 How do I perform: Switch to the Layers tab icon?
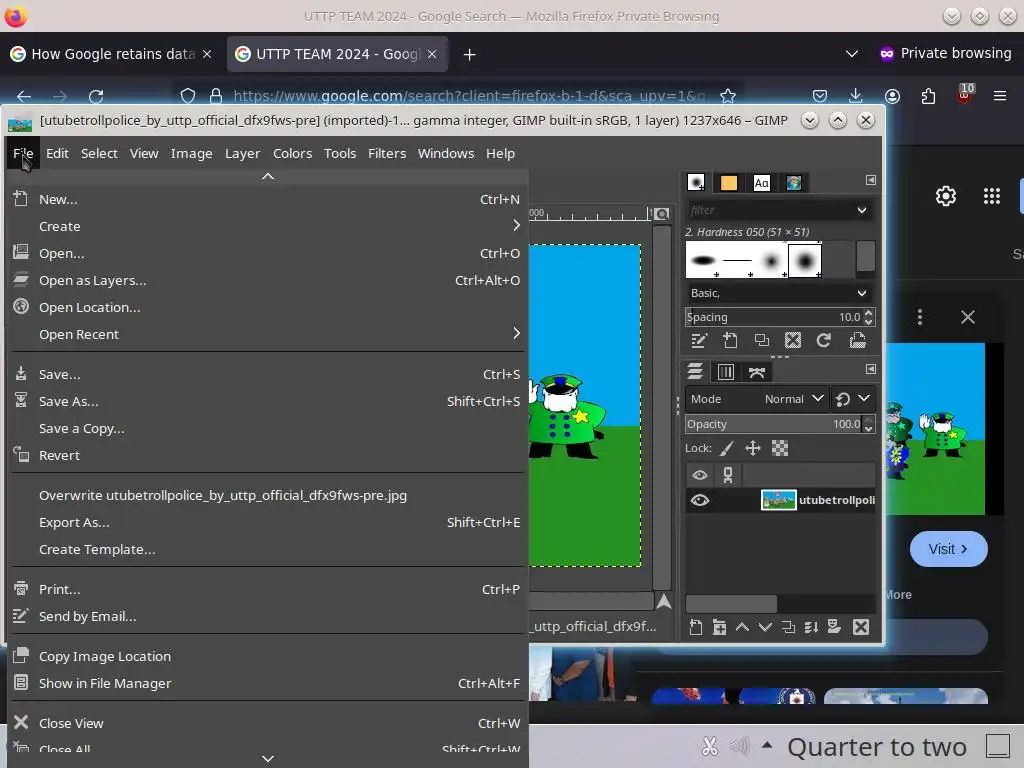[695, 372]
